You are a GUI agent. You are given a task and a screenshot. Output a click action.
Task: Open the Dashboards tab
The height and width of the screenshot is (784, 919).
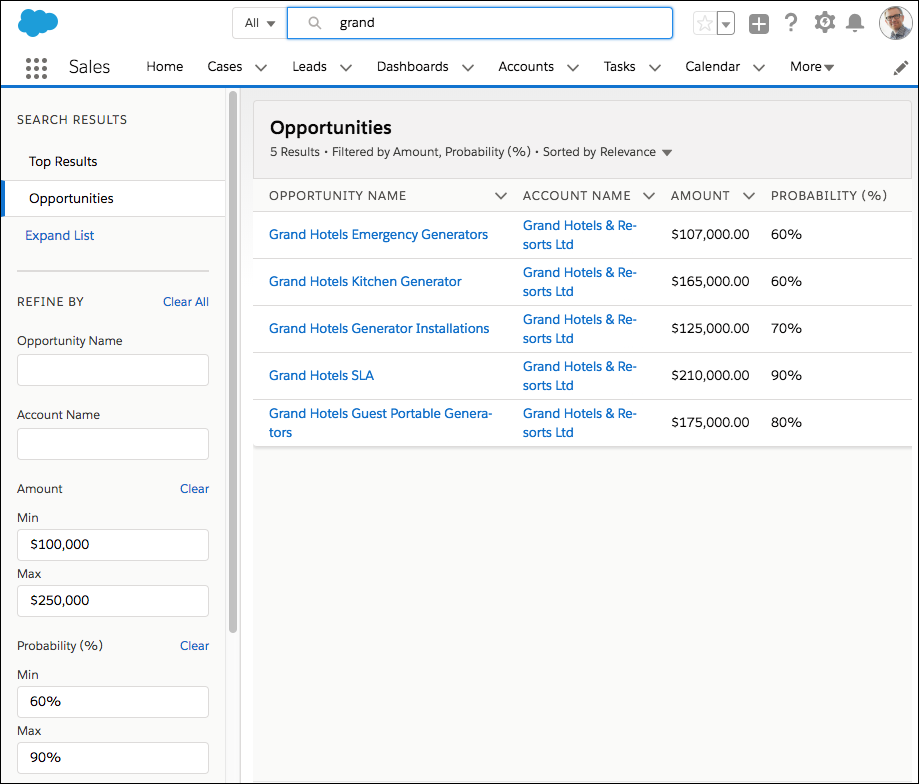pos(413,67)
